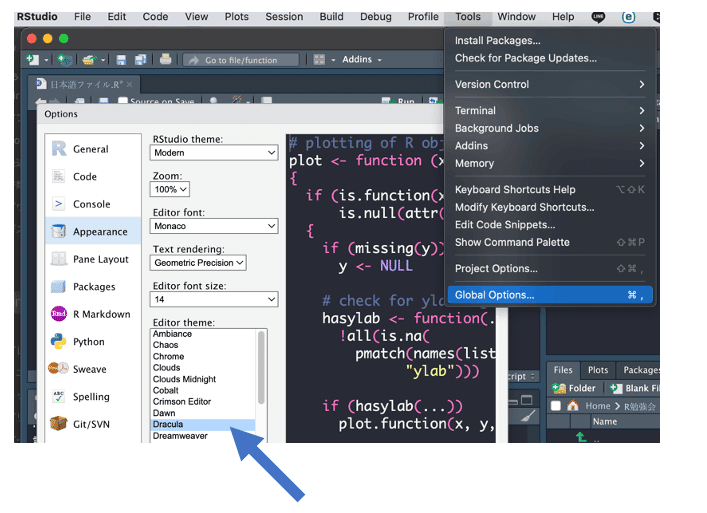Image resolution: width=707 pixels, height=513 pixels.
Task: Switch to the Plots tab
Action: click(598, 370)
